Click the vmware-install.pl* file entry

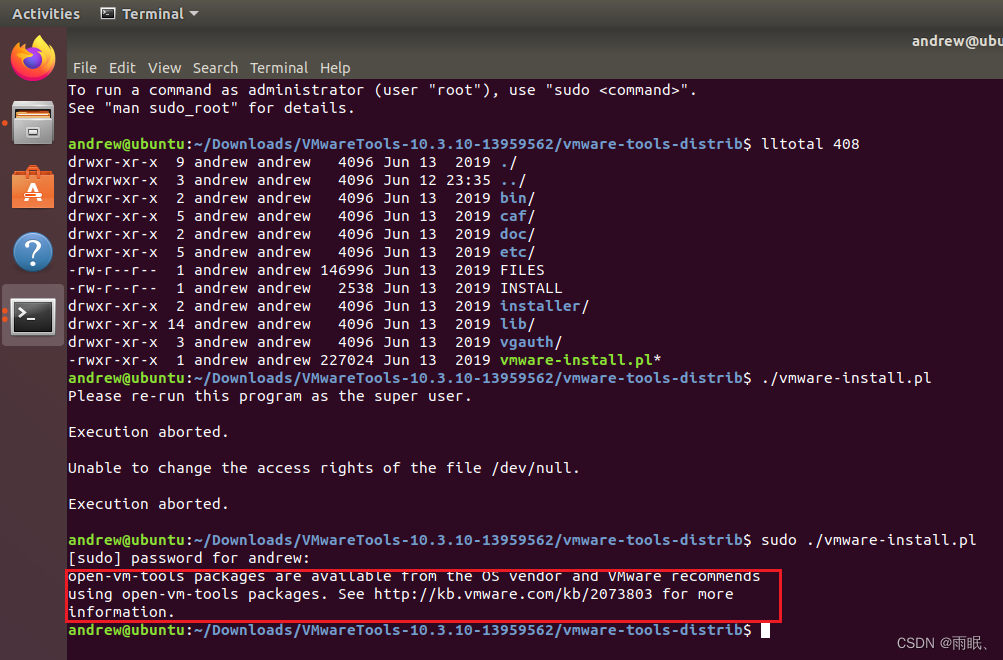click(580, 360)
